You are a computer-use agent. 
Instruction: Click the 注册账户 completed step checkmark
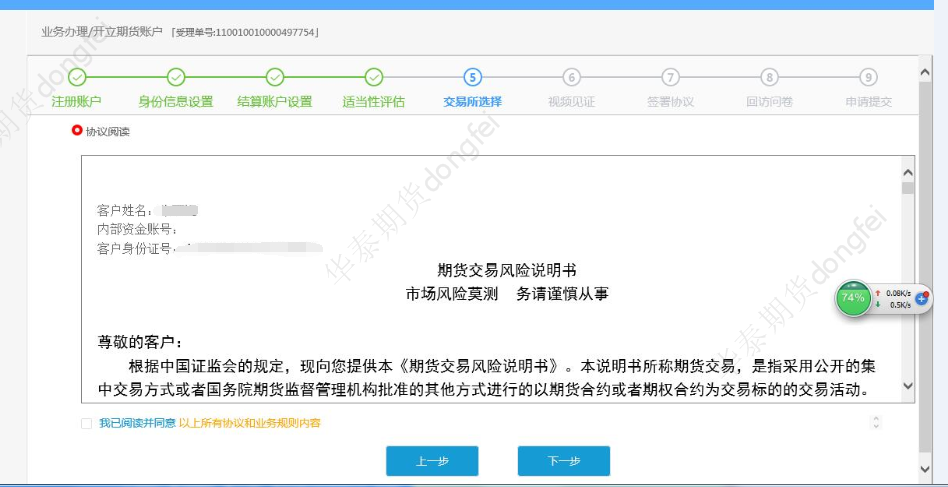[x=77, y=77]
